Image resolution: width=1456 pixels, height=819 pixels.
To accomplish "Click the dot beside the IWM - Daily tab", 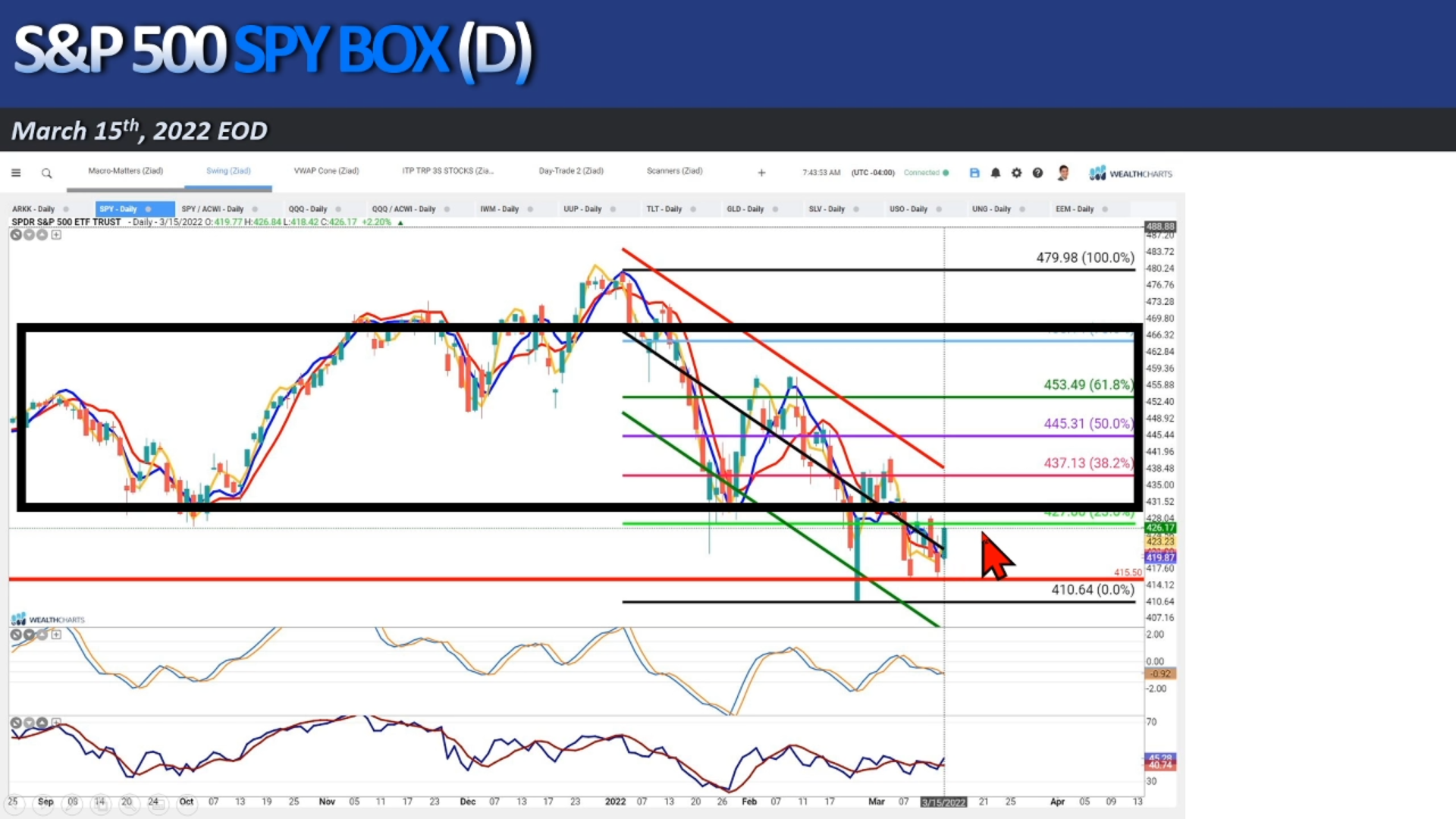I will pyautogui.click(x=530, y=209).
